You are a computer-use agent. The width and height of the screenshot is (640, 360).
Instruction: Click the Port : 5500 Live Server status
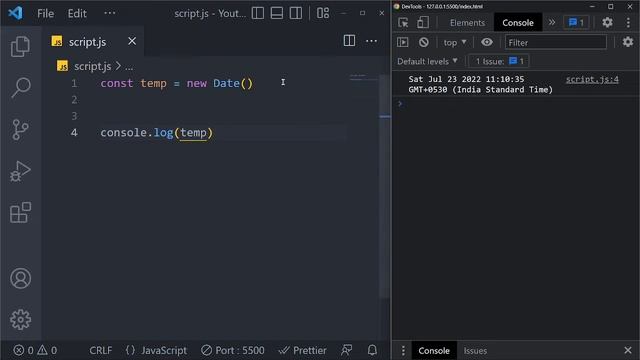[x=233, y=350]
